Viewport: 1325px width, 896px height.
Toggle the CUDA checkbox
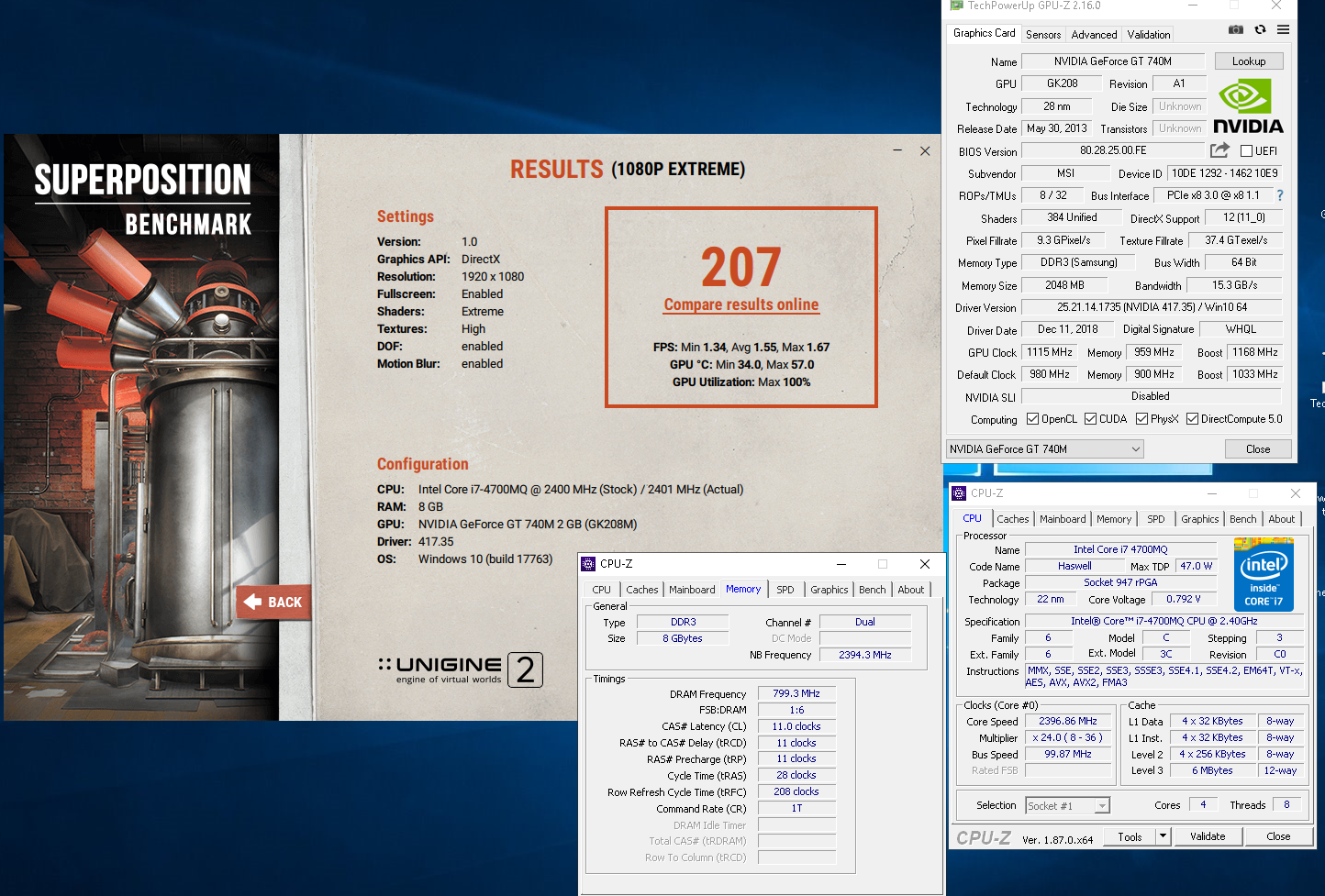(1090, 419)
